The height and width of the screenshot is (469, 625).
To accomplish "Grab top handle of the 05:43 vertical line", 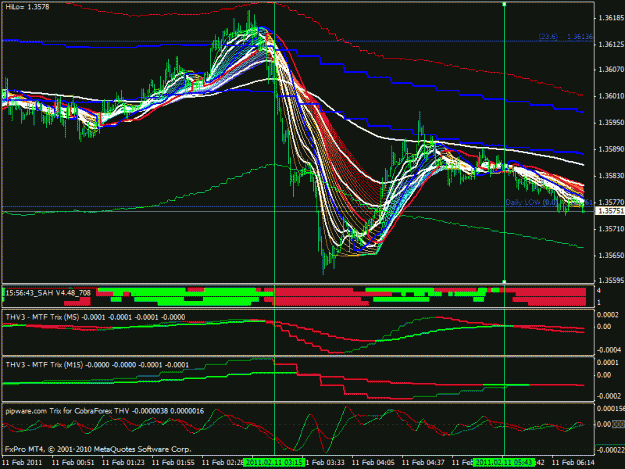I will (x=504, y=4).
